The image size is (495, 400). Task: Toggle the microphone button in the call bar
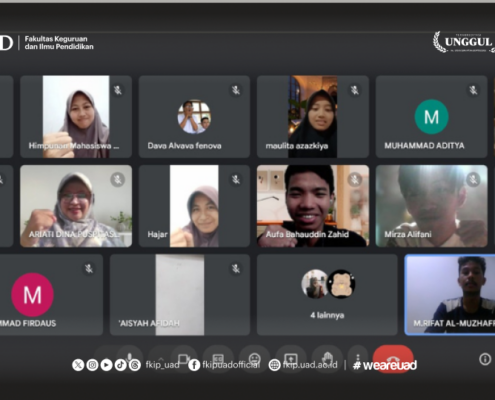point(130,359)
